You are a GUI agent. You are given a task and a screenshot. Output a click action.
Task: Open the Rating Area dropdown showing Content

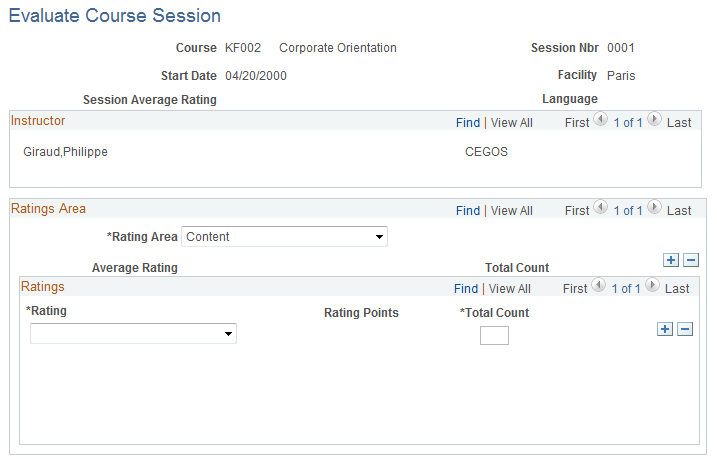tap(284, 237)
